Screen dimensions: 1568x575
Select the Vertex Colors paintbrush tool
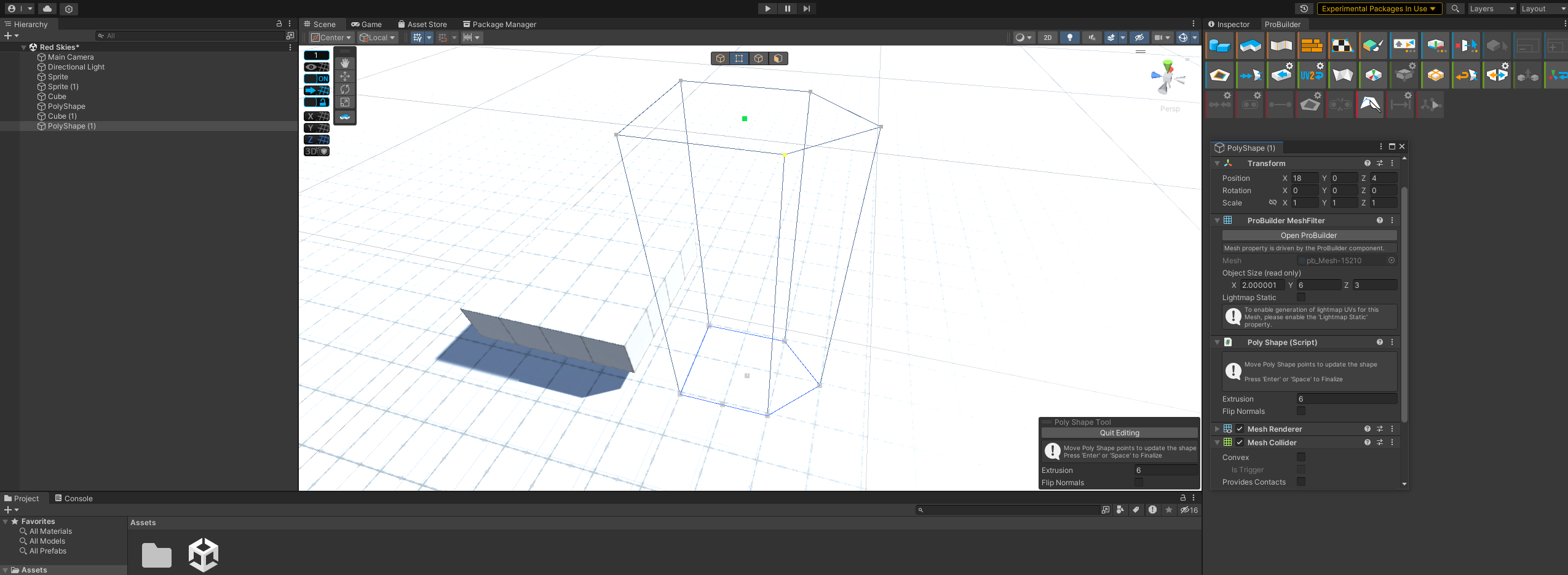click(x=1374, y=46)
